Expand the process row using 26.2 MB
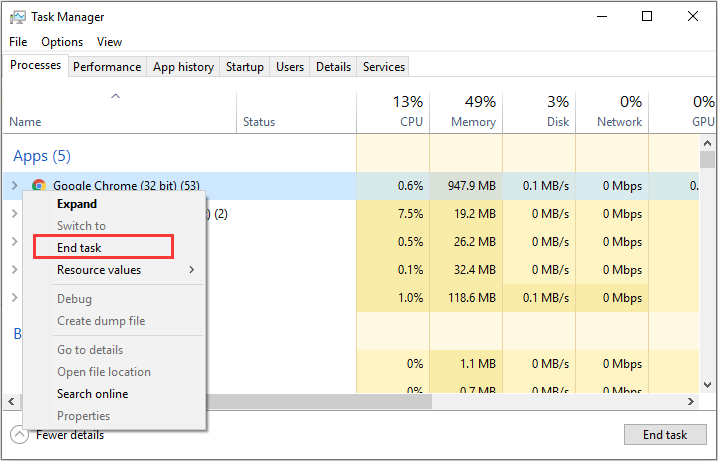The width and height of the screenshot is (718, 461). coord(14,241)
